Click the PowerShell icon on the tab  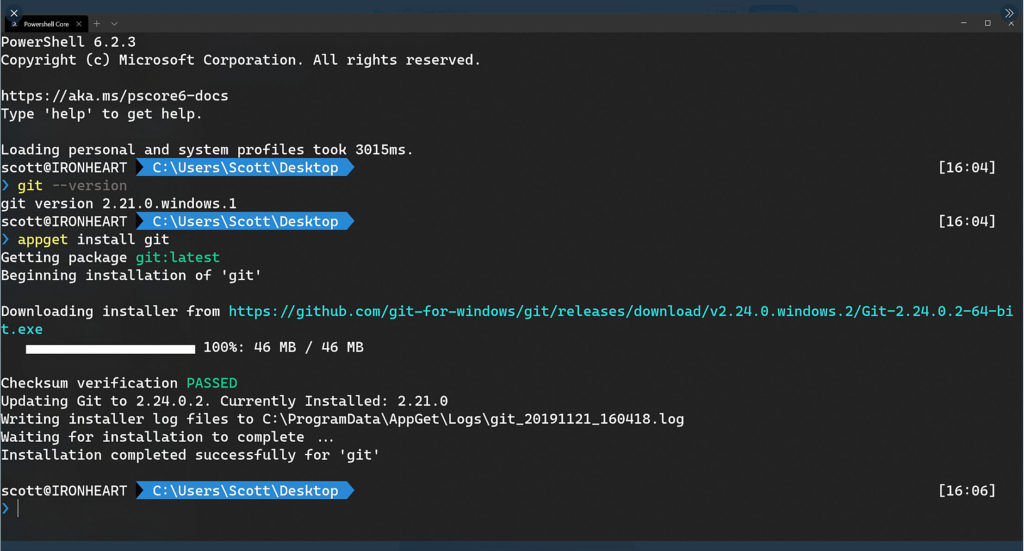pos(14,24)
